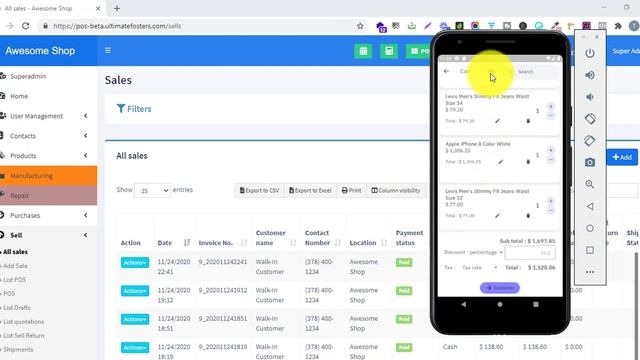The width and height of the screenshot is (640, 360).
Task: Bookmark page with the star icon
Action: (360, 26)
